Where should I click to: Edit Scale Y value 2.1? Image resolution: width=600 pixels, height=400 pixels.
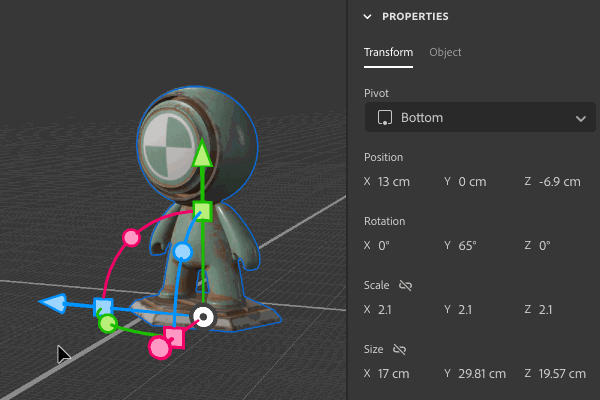465,310
